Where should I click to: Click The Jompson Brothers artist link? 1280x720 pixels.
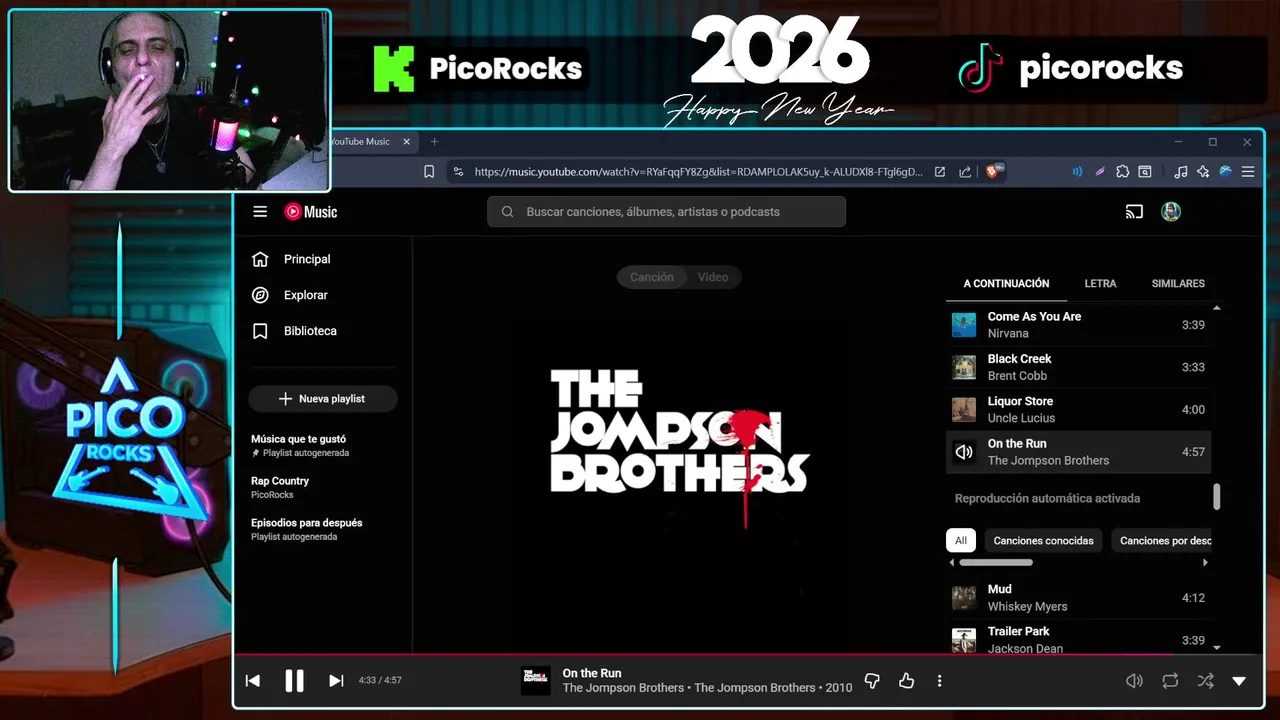click(623, 688)
